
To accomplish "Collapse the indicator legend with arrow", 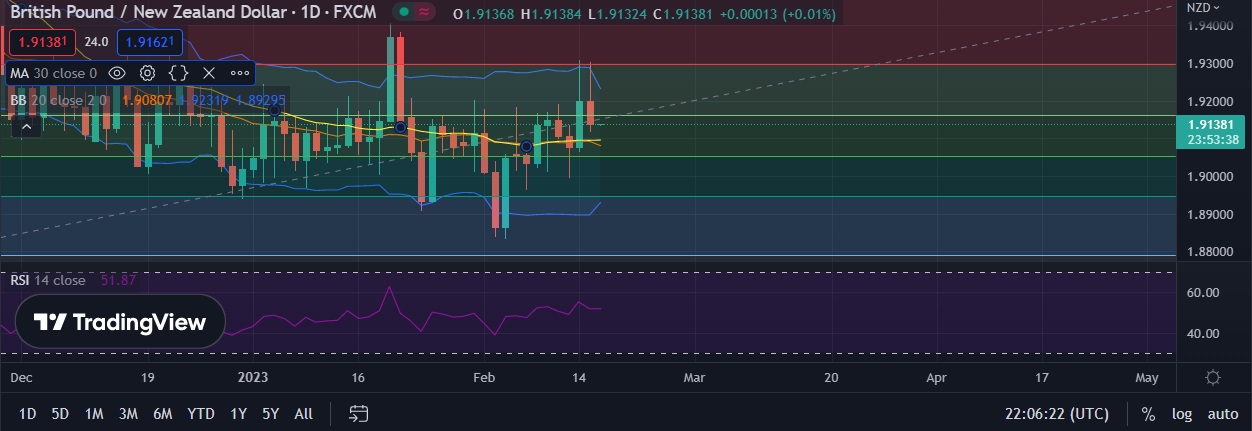I will click(27, 125).
